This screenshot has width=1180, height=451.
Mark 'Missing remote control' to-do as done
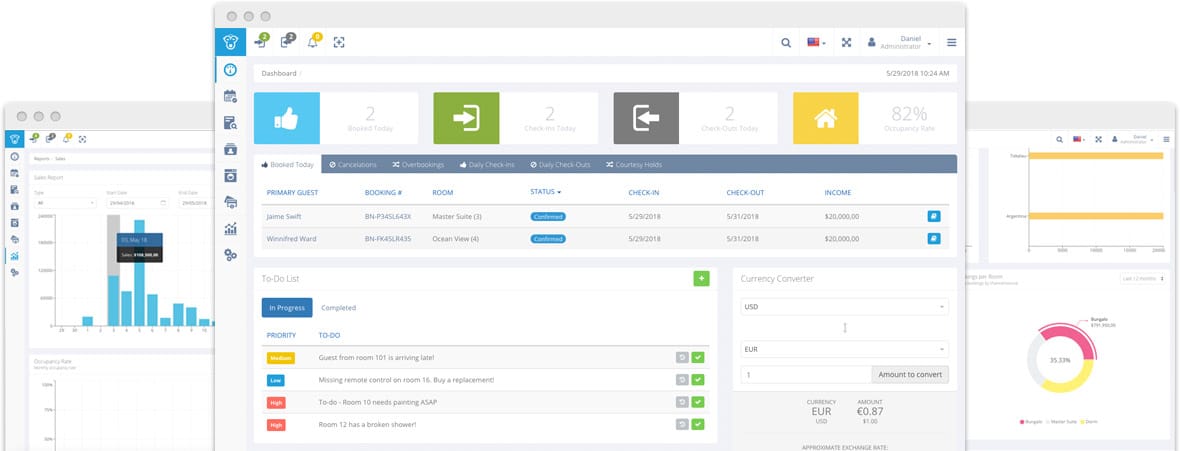point(698,379)
